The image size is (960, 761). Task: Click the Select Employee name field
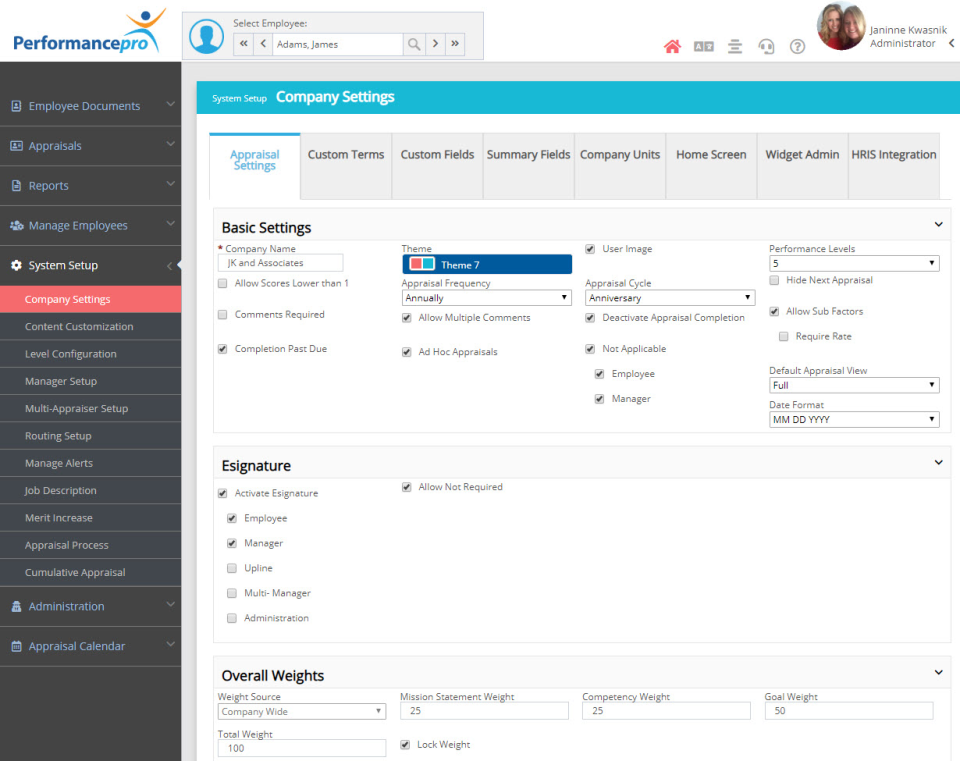337,44
